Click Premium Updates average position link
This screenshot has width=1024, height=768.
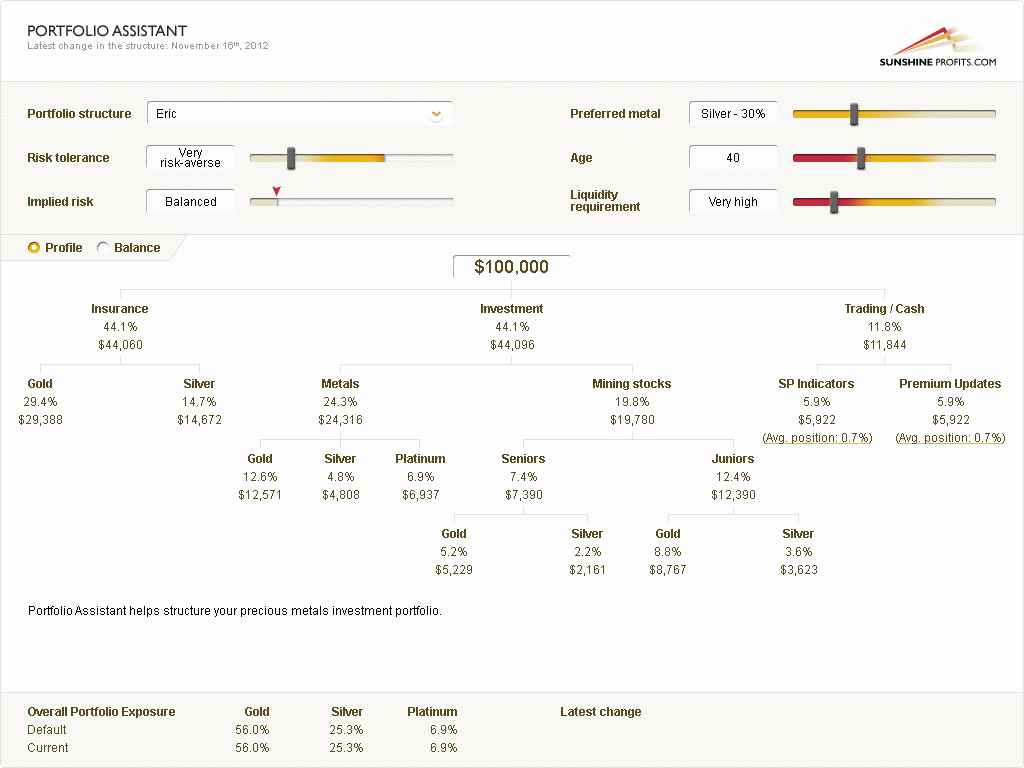[x=950, y=438]
